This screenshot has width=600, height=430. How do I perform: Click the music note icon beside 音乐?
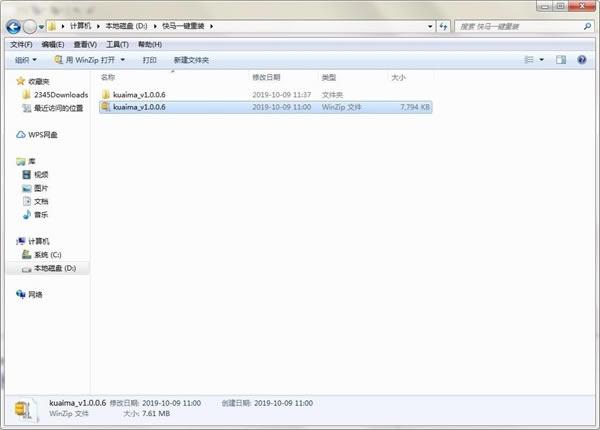coord(27,215)
